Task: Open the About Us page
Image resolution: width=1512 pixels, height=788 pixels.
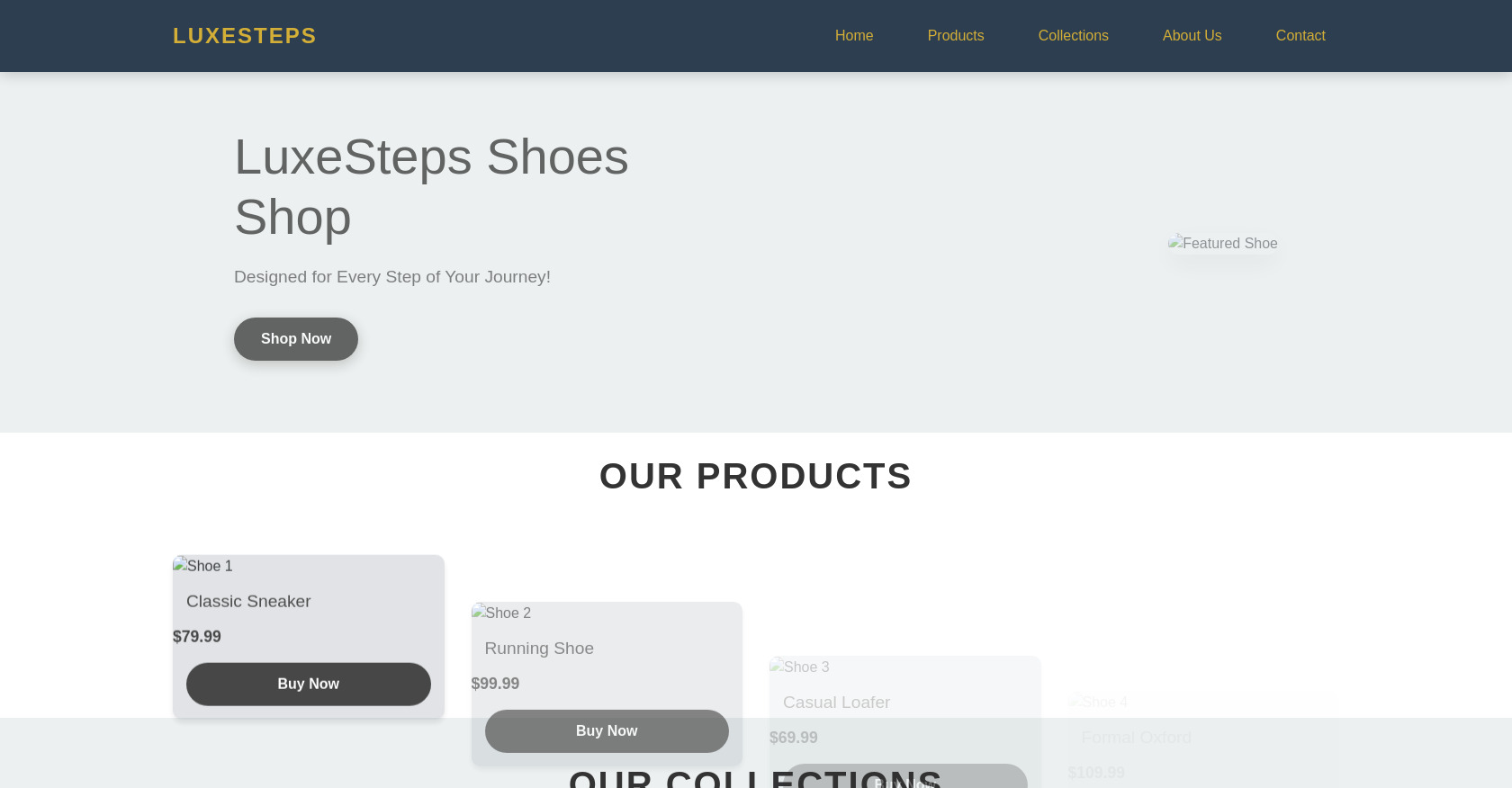Action: click(1192, 35)
